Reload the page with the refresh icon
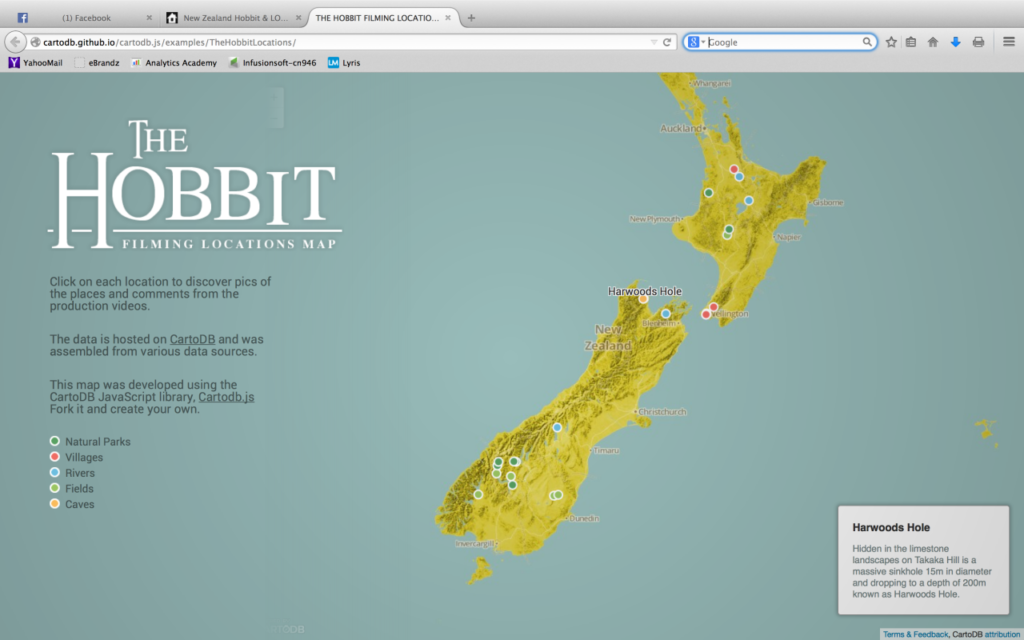 pyautogui.click(x=667, y=42)
